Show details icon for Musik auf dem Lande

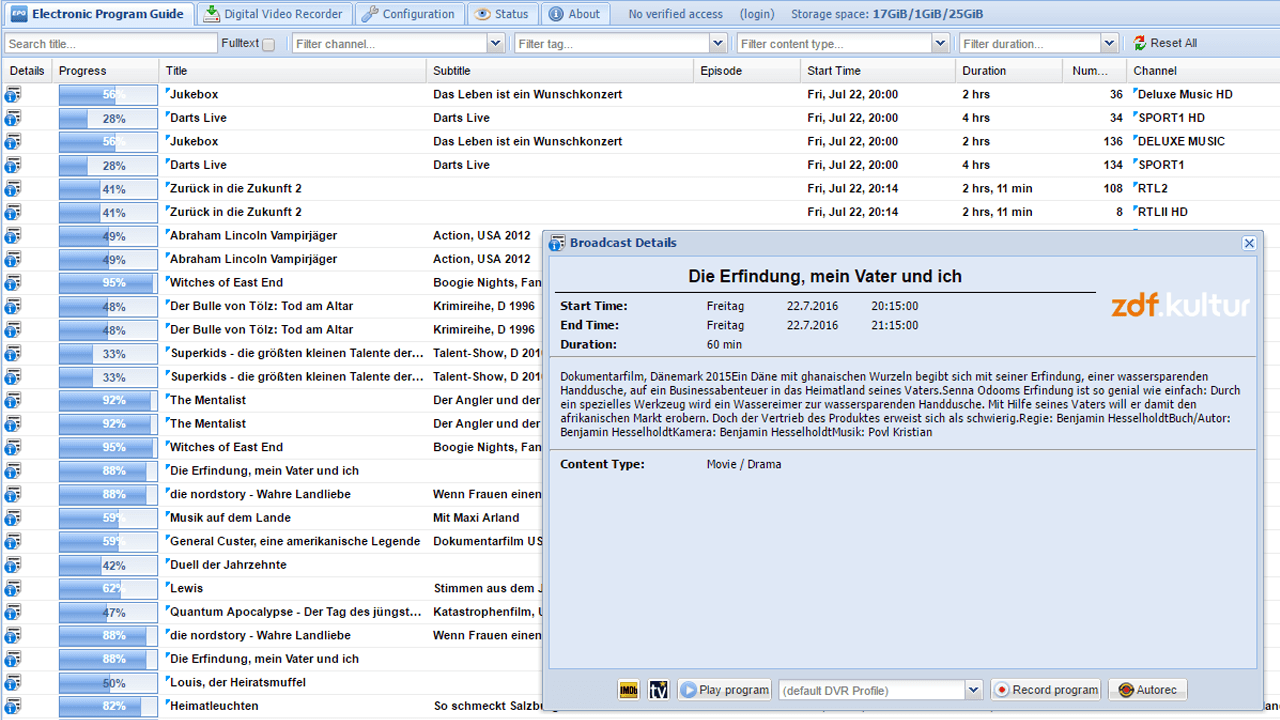(13, 518)
